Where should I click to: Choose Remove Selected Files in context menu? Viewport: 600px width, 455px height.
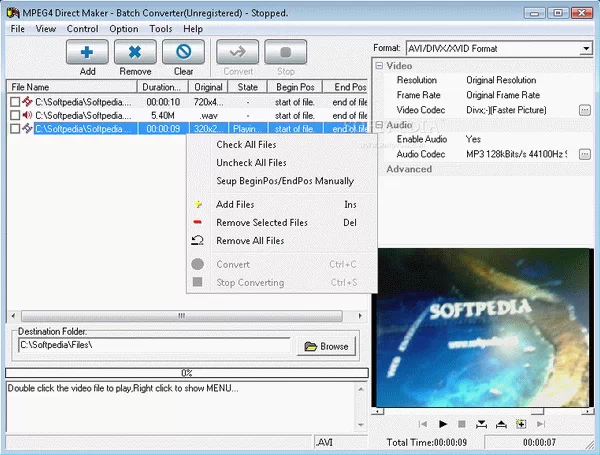tap(282, 222)
